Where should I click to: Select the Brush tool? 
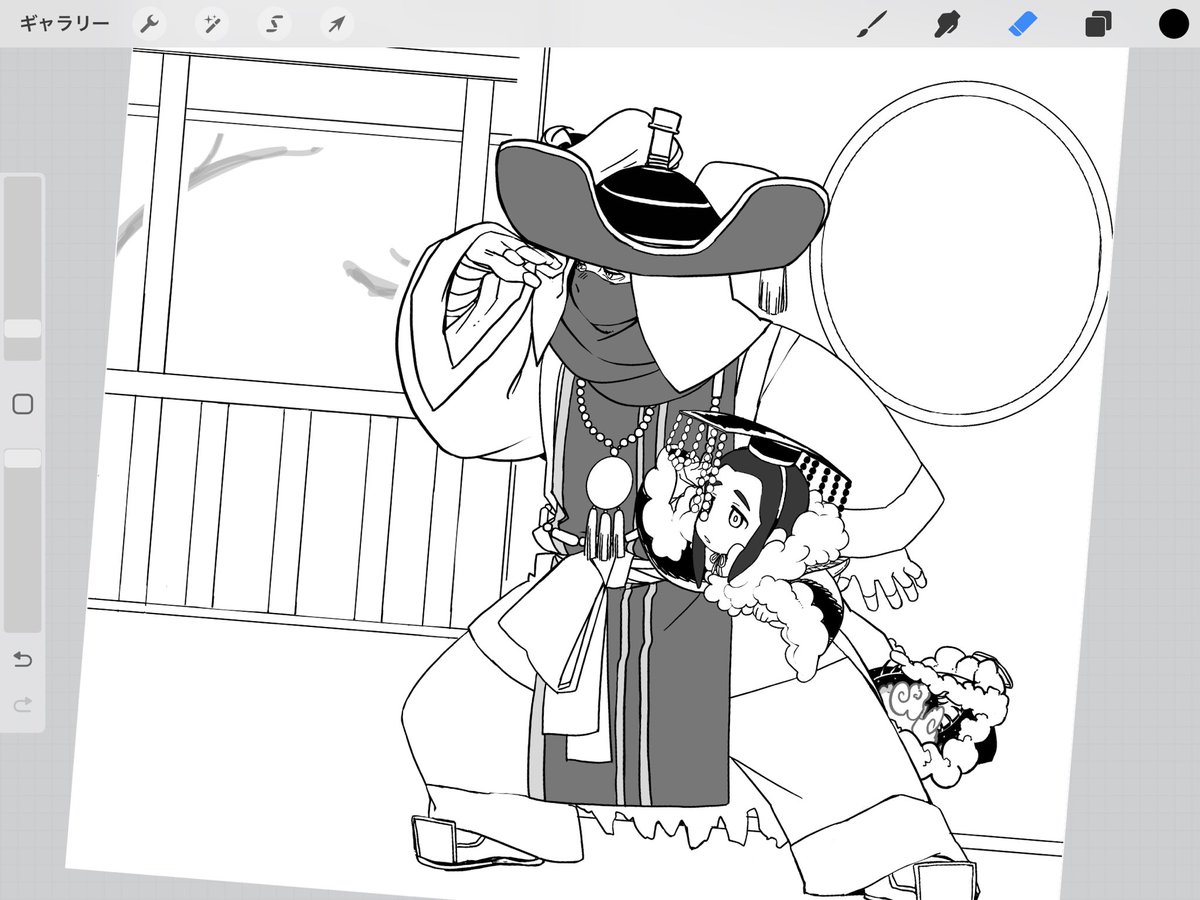(x=873, y=24)
